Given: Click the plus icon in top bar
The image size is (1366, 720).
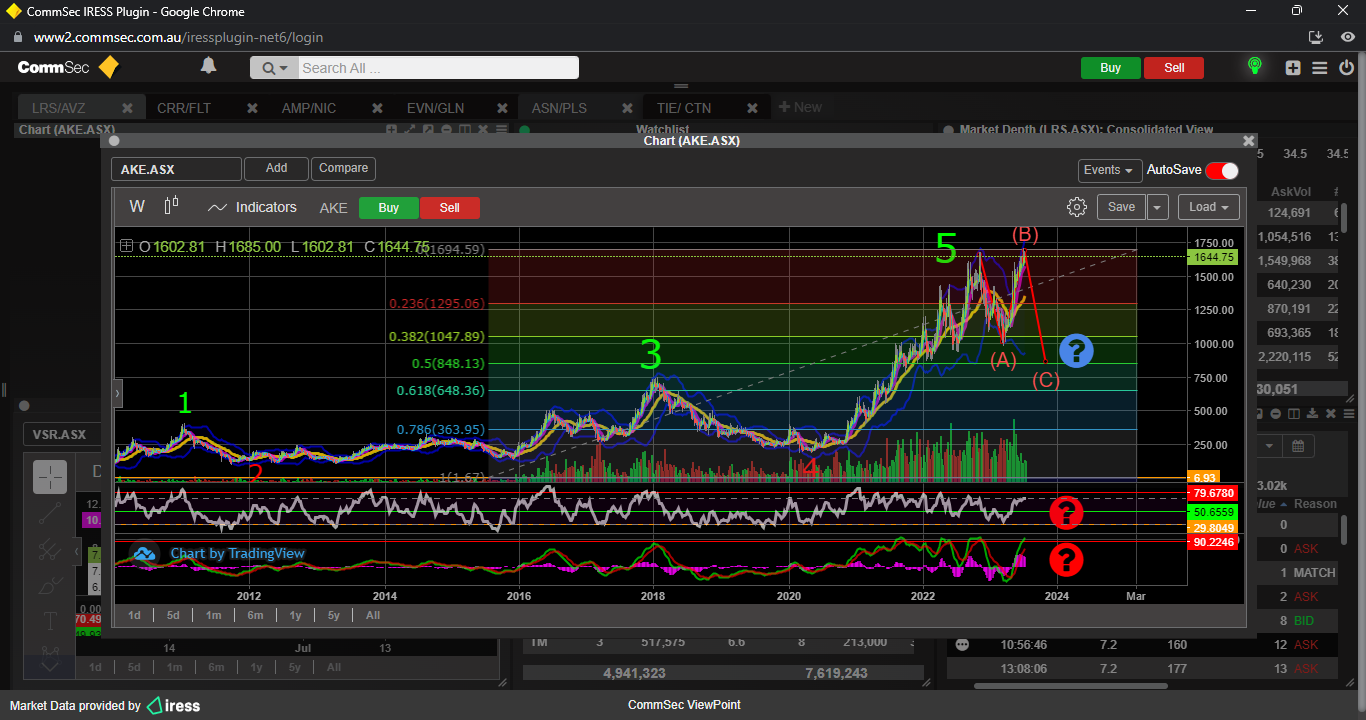Looking at the screenshot, I should [x=1293, y=68].
